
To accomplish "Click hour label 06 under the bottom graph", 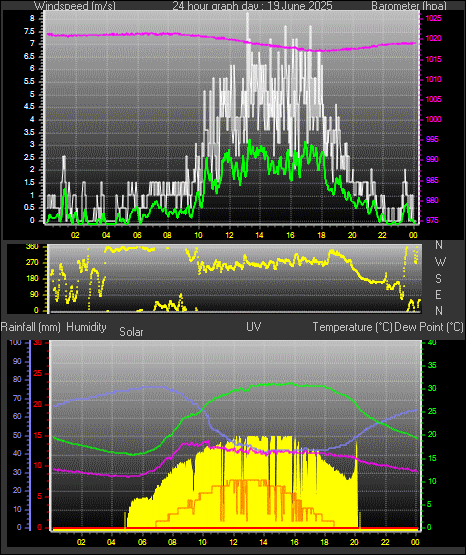I will tap(142, 542).
